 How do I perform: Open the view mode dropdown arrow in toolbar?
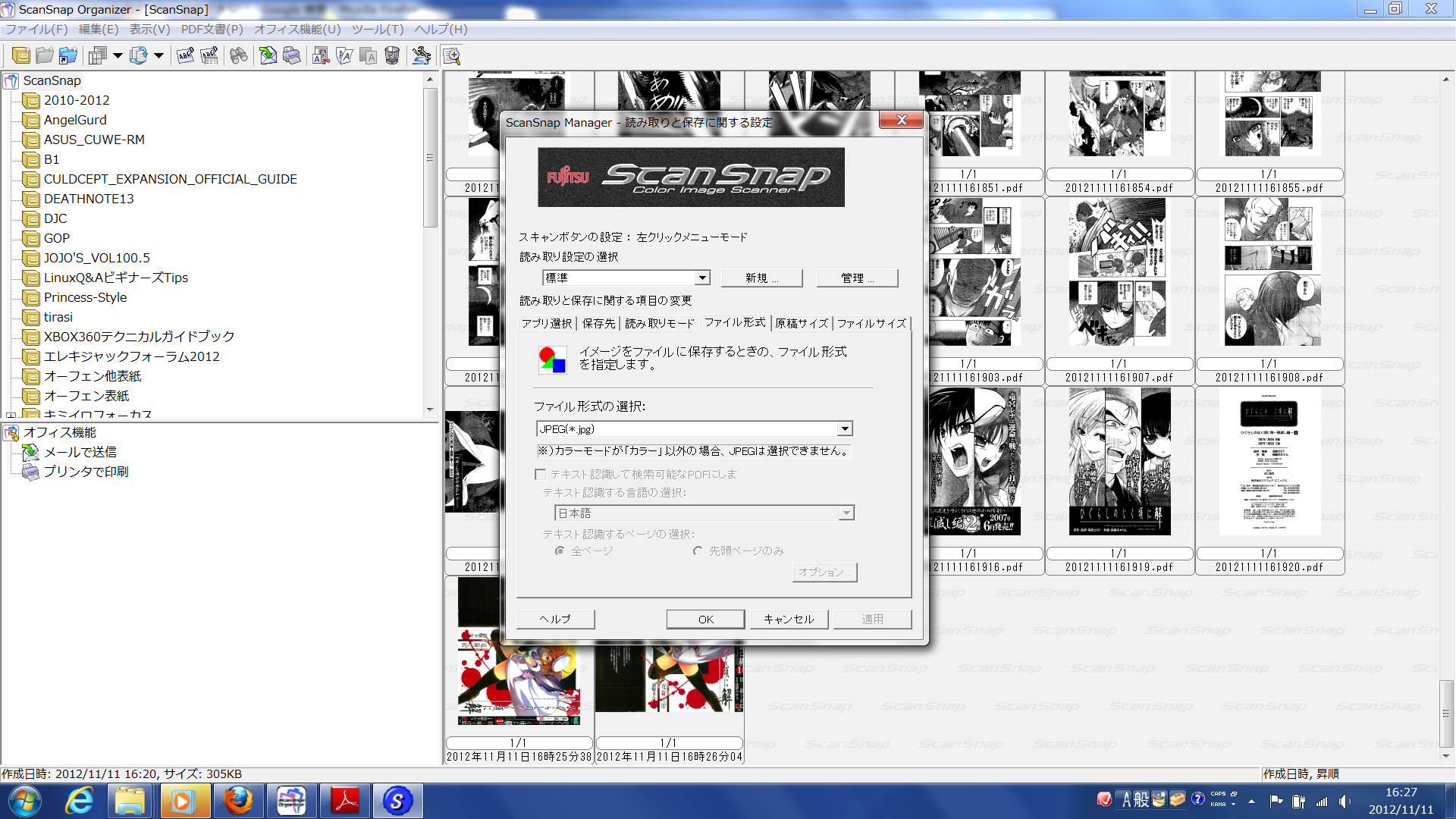point(118,55)
